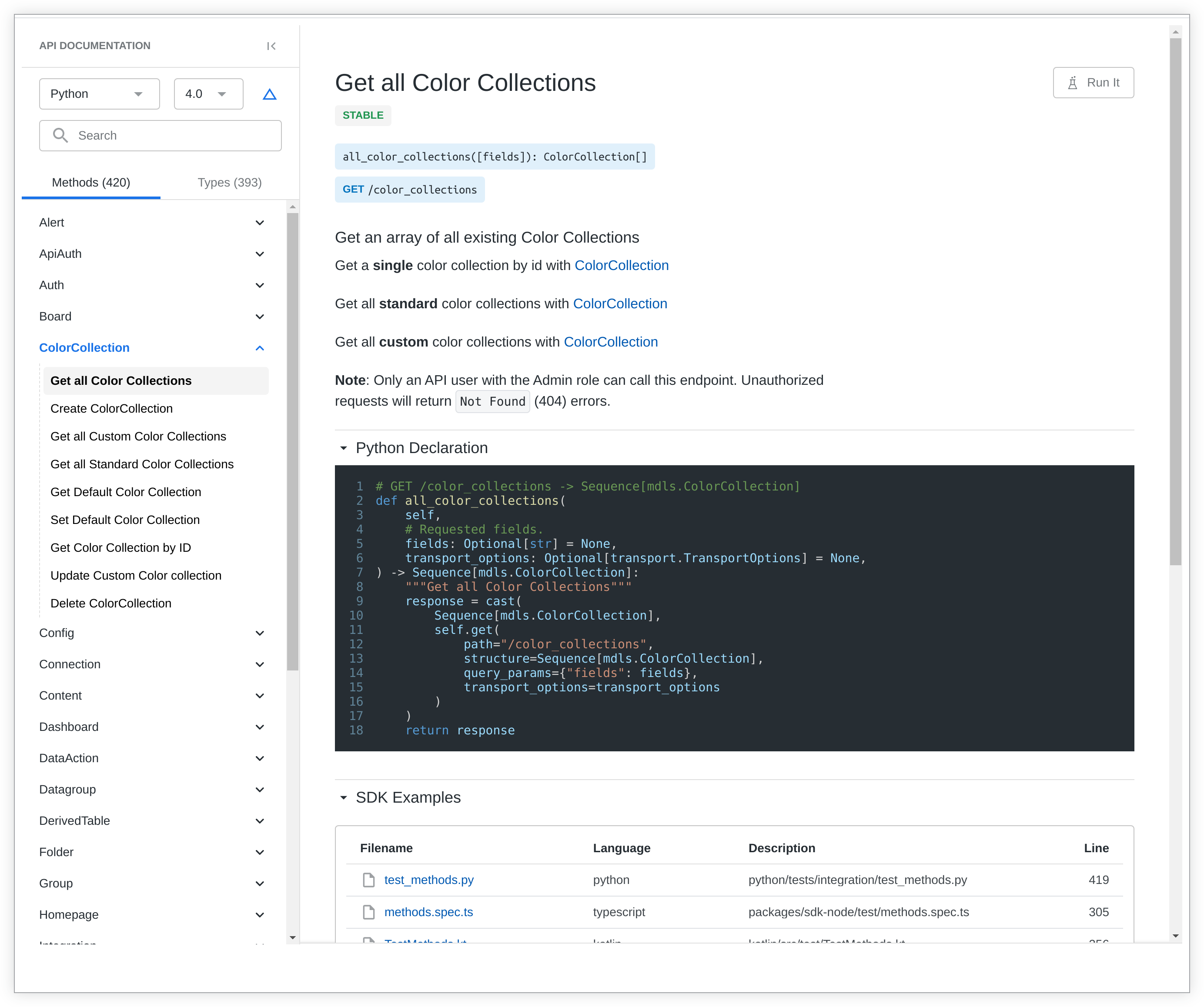This screenshot has width=1204, height=1007.
Task: Click the blue delta changelog icon
Action: point(269,93)
